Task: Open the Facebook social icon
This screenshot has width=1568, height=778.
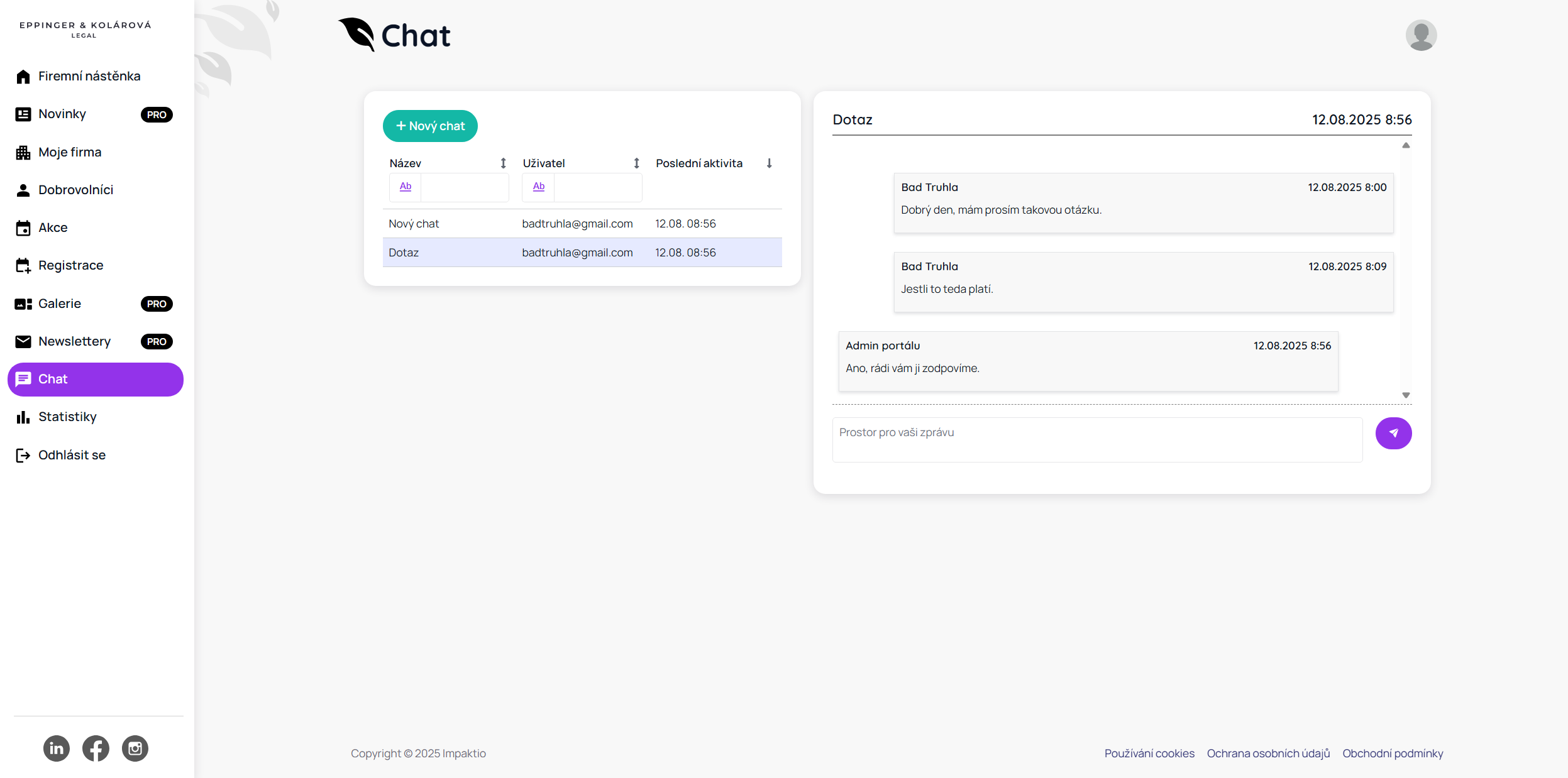Action: point(96,748)
